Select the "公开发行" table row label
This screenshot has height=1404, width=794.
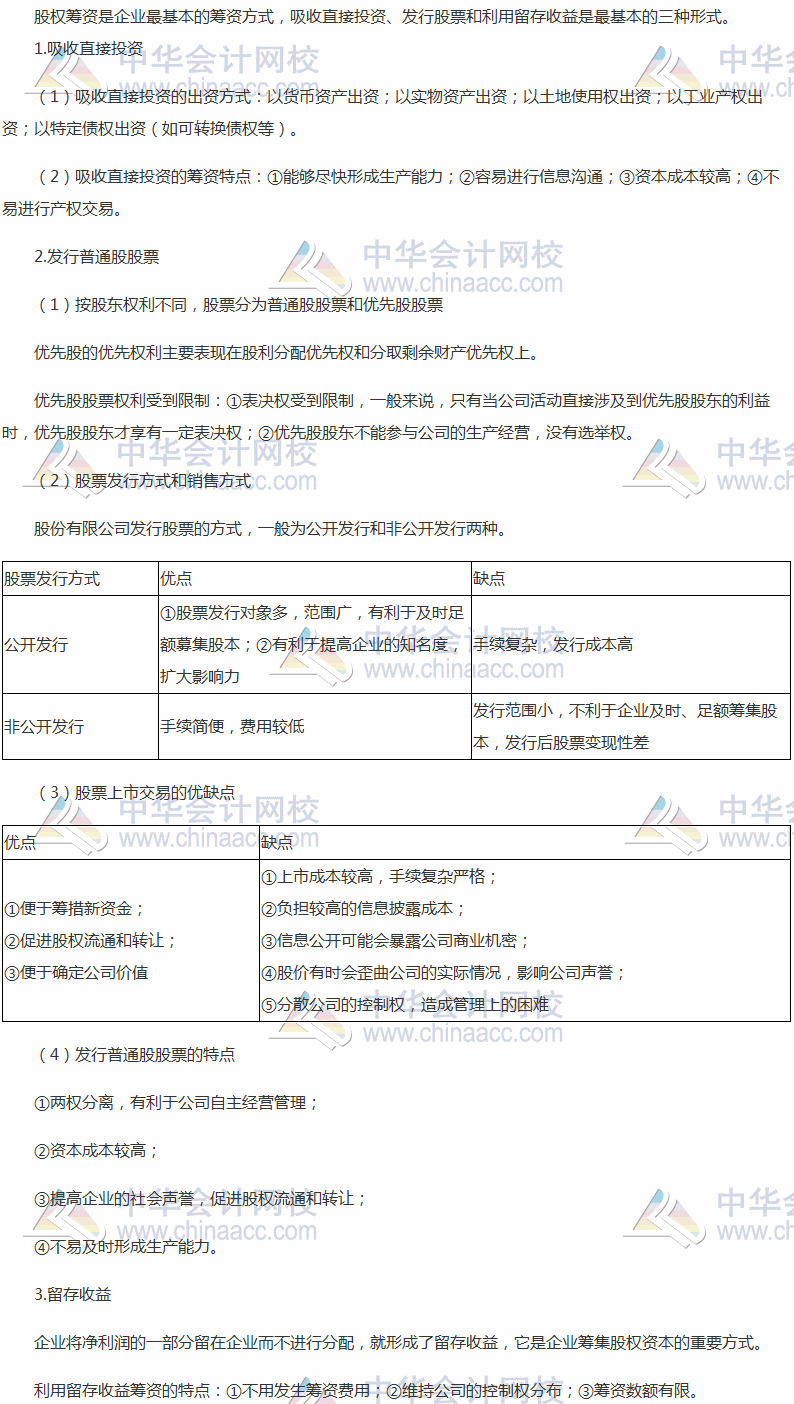pos(36,645)
